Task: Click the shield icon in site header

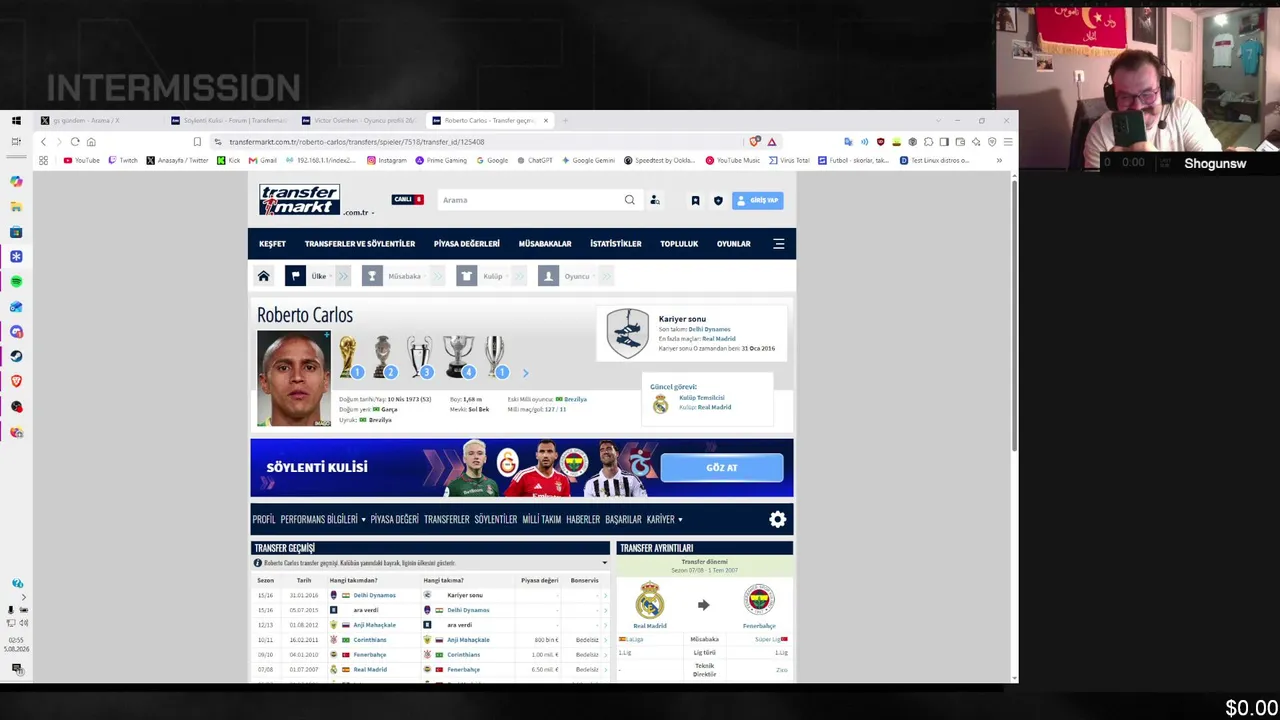Action: coord(718,200)
